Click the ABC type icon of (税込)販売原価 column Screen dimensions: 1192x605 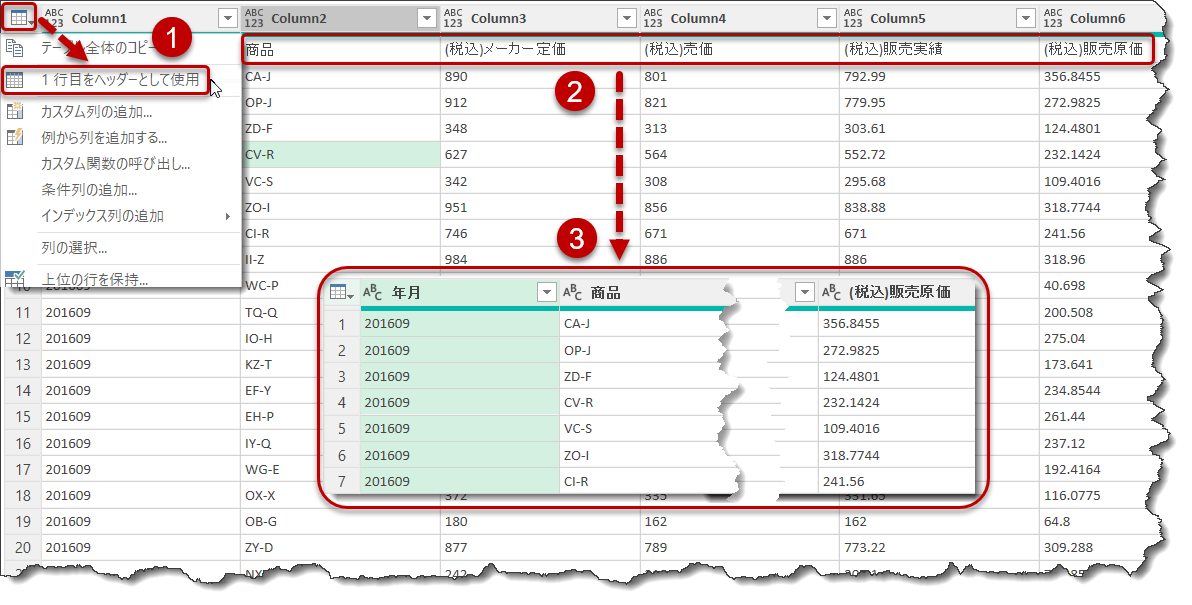pyautogui.click(x=832, y=292)
